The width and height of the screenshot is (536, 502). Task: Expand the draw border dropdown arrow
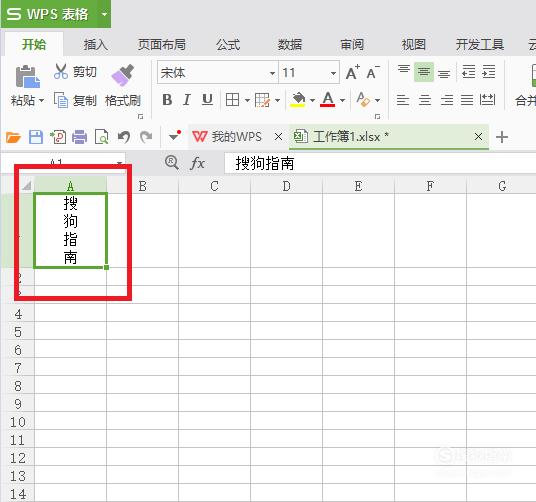point(277,100)
